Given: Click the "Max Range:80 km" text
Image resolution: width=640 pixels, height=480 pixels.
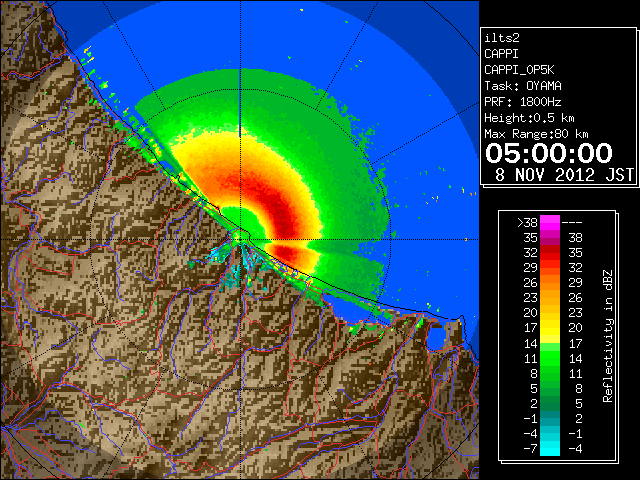Looking at the screenshot, I should [x=536, y=134].
